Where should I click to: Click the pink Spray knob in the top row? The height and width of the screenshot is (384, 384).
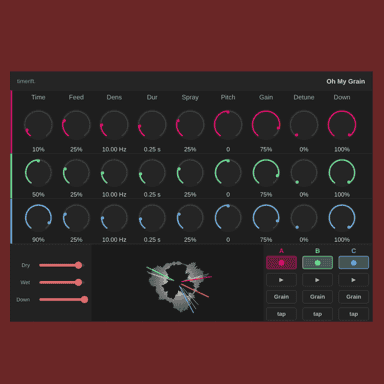tap(190, 125)
